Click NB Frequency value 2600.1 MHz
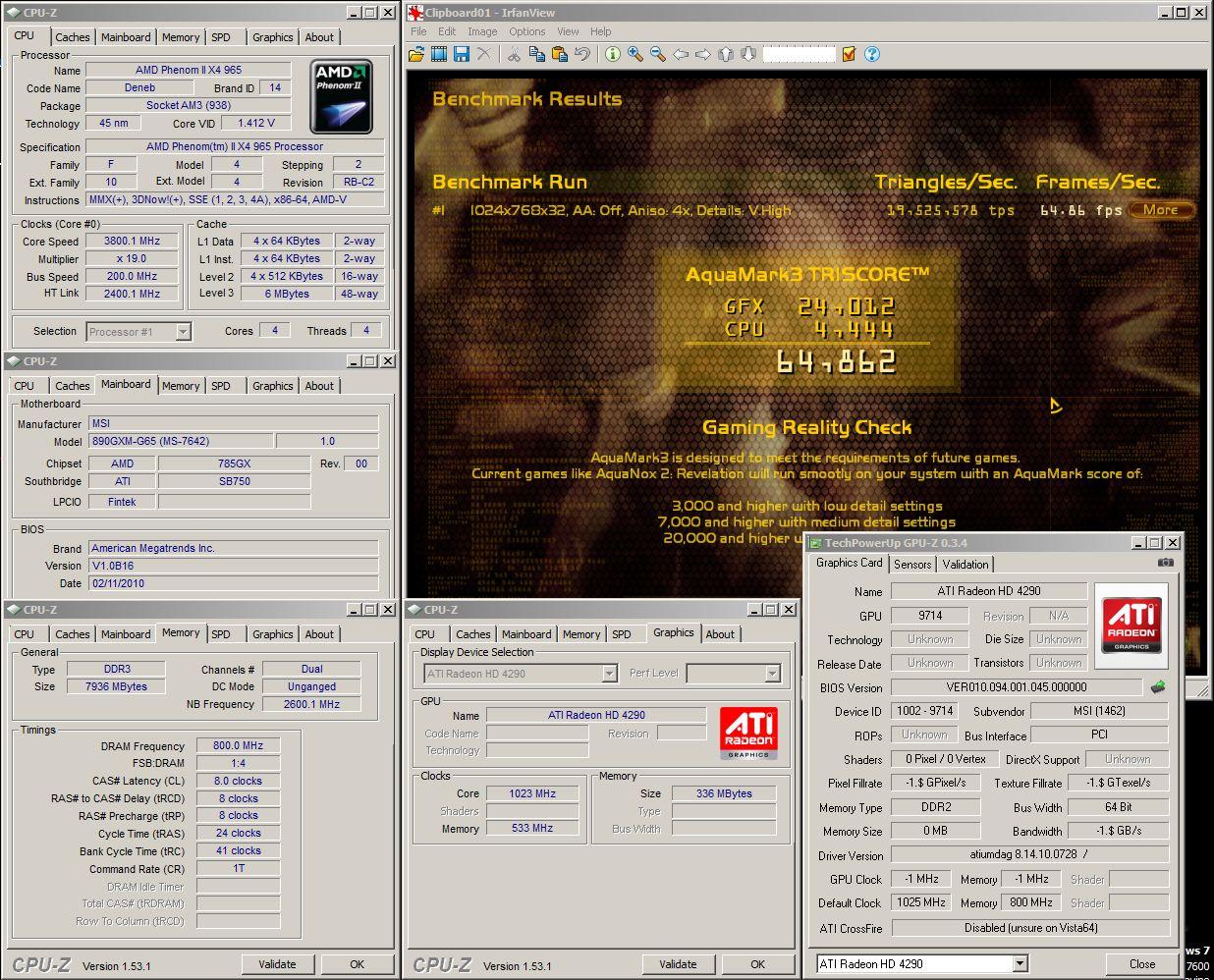The height and width of the screenshot is (980, 1214). point(311,704)
